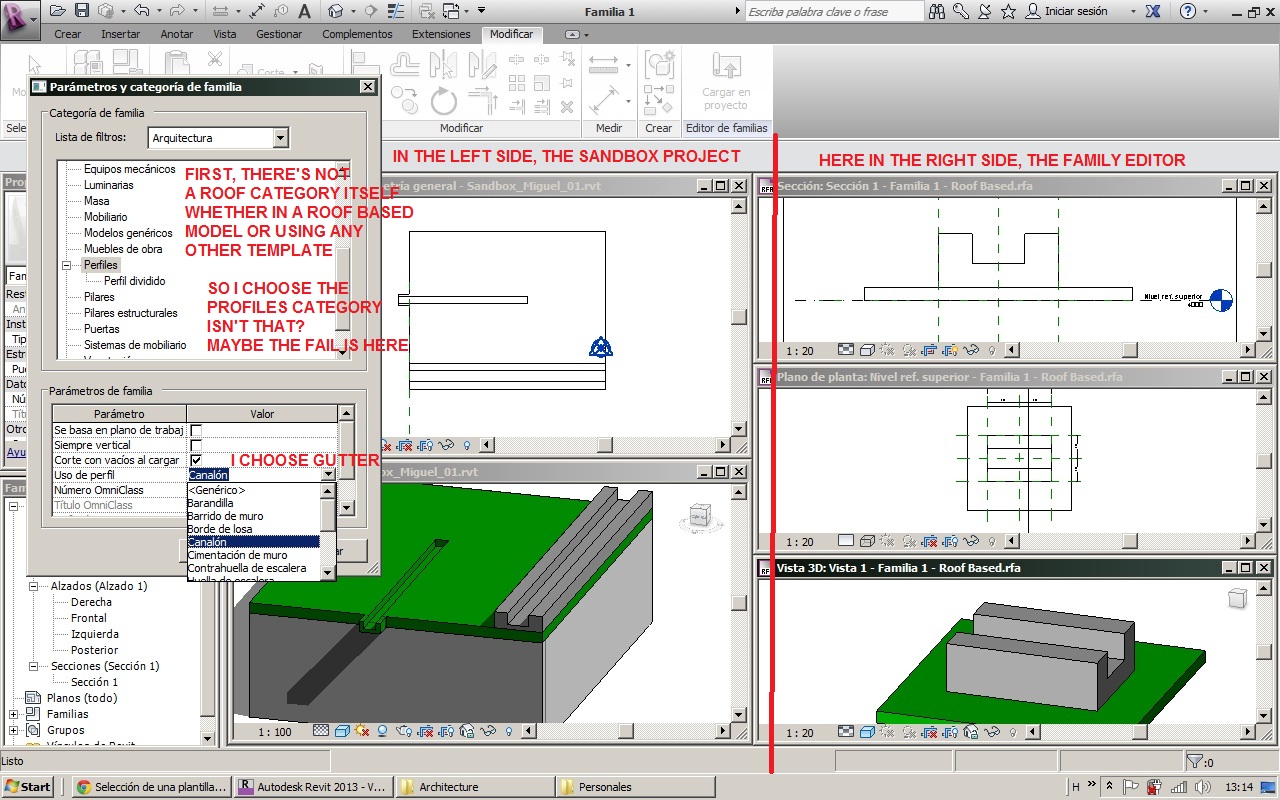Click the Save icon in quick access toolbar
This screenshot has width=1280, height=800.
(x=82, y=11)
